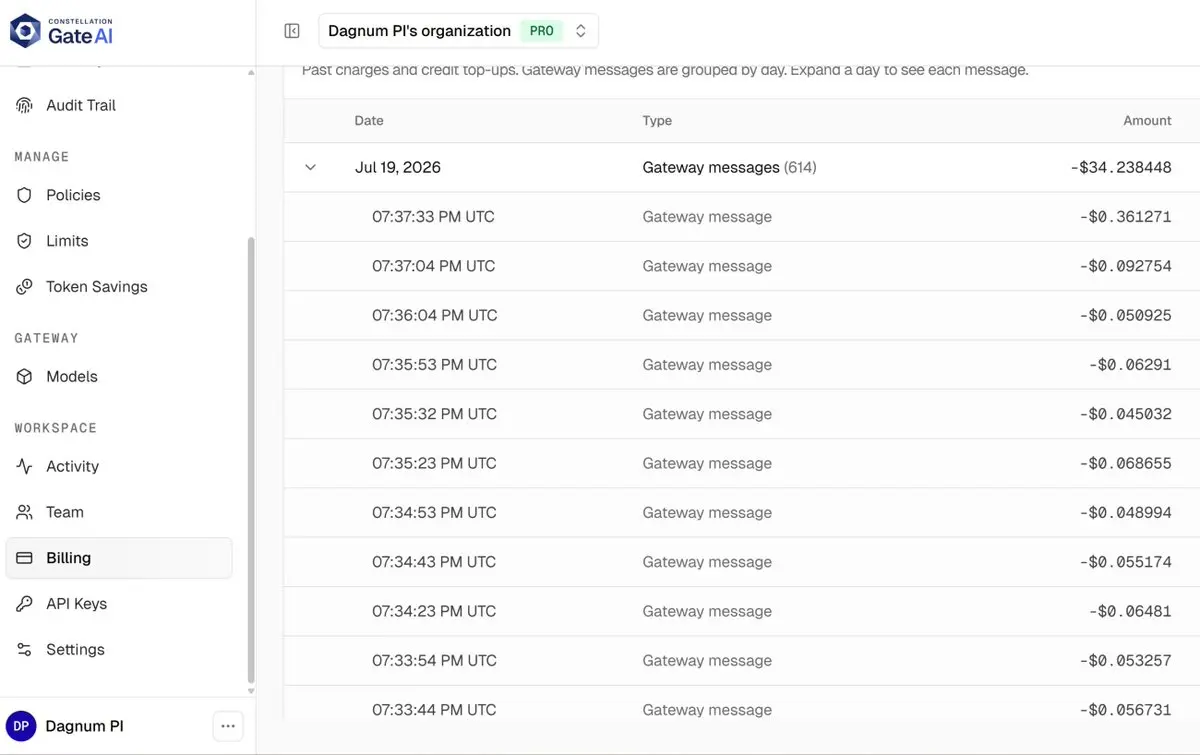Click the Models cube icon
This screenshot has height=755, width=1200.
tap(25, 377)
